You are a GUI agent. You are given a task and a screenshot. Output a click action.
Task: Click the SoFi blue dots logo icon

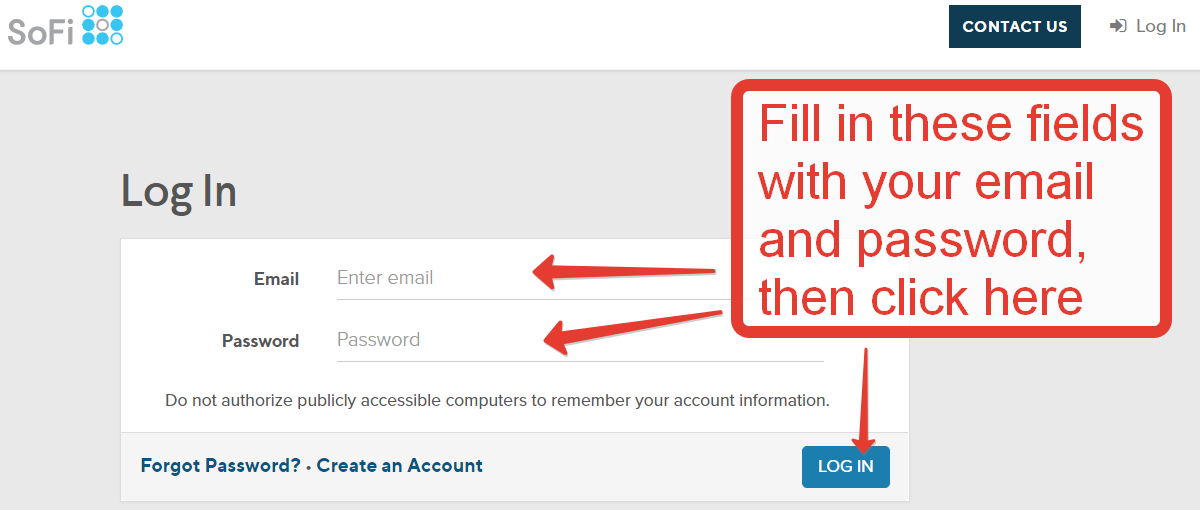click(x=102, y=25)
